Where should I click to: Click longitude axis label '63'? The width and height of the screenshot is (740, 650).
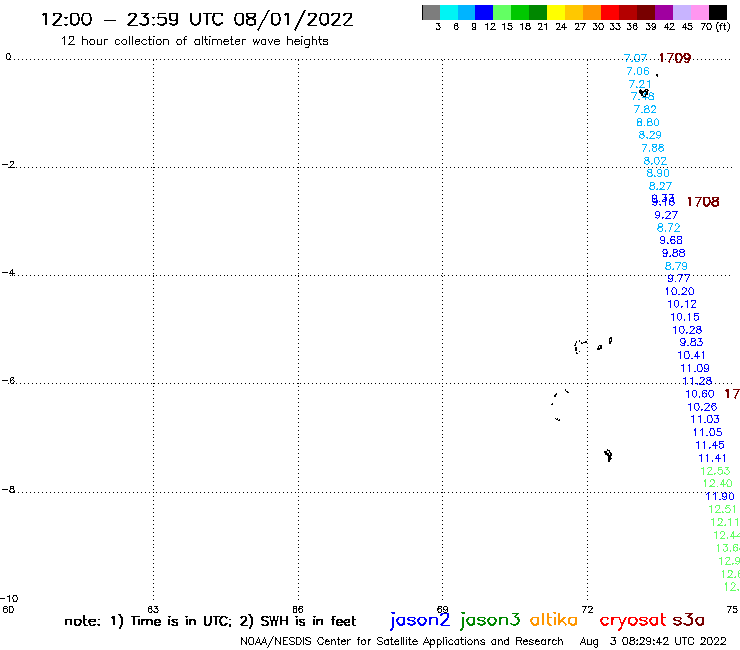153,609
